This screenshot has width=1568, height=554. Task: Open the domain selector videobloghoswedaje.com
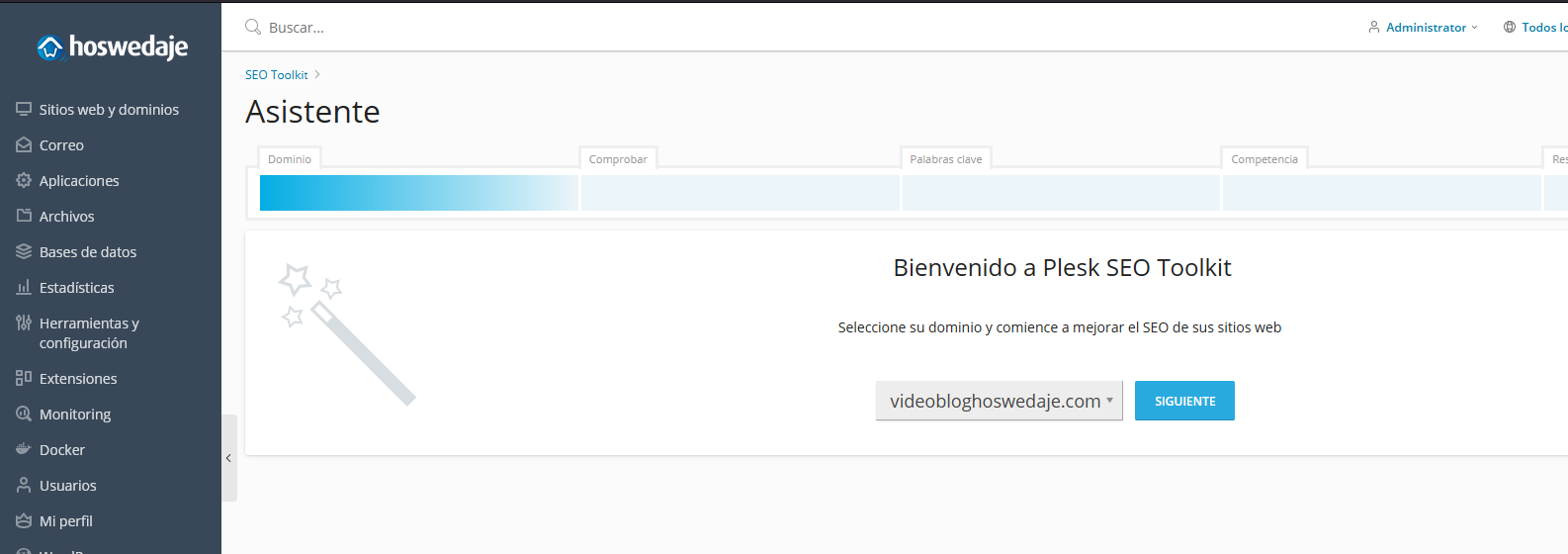pos(1000,401)
